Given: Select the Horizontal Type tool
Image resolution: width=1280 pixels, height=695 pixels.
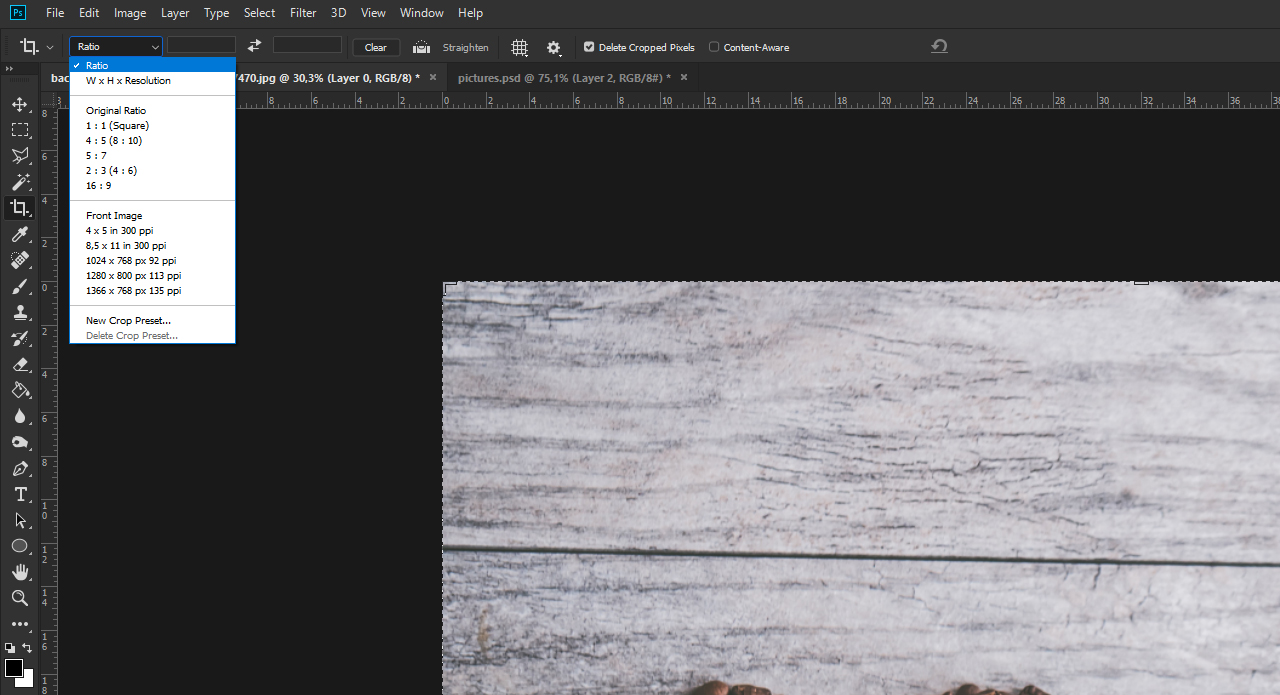Looking at the screenshot, I should tap(20, 494).
